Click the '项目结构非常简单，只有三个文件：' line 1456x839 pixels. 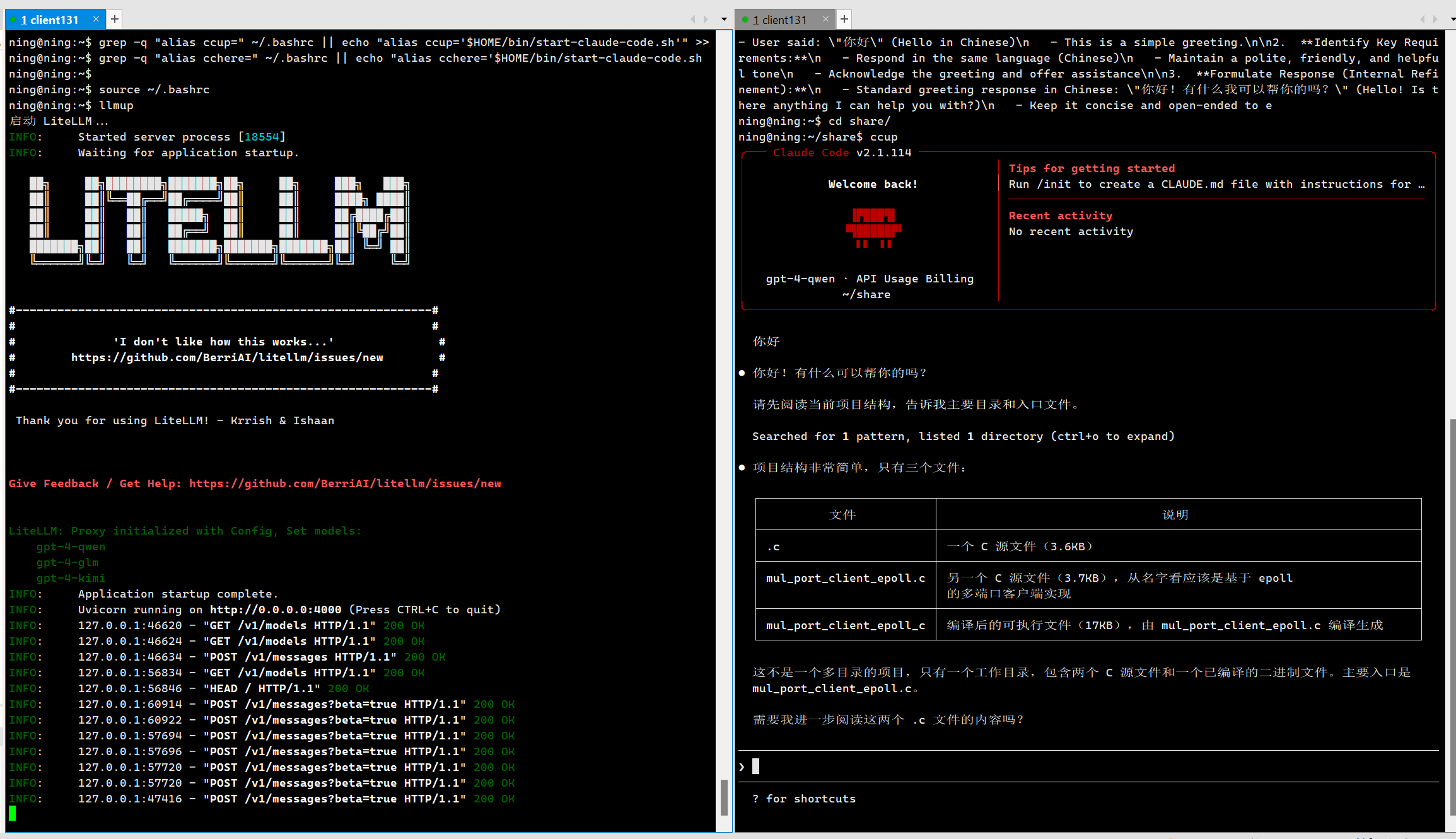tap(859, 468)
